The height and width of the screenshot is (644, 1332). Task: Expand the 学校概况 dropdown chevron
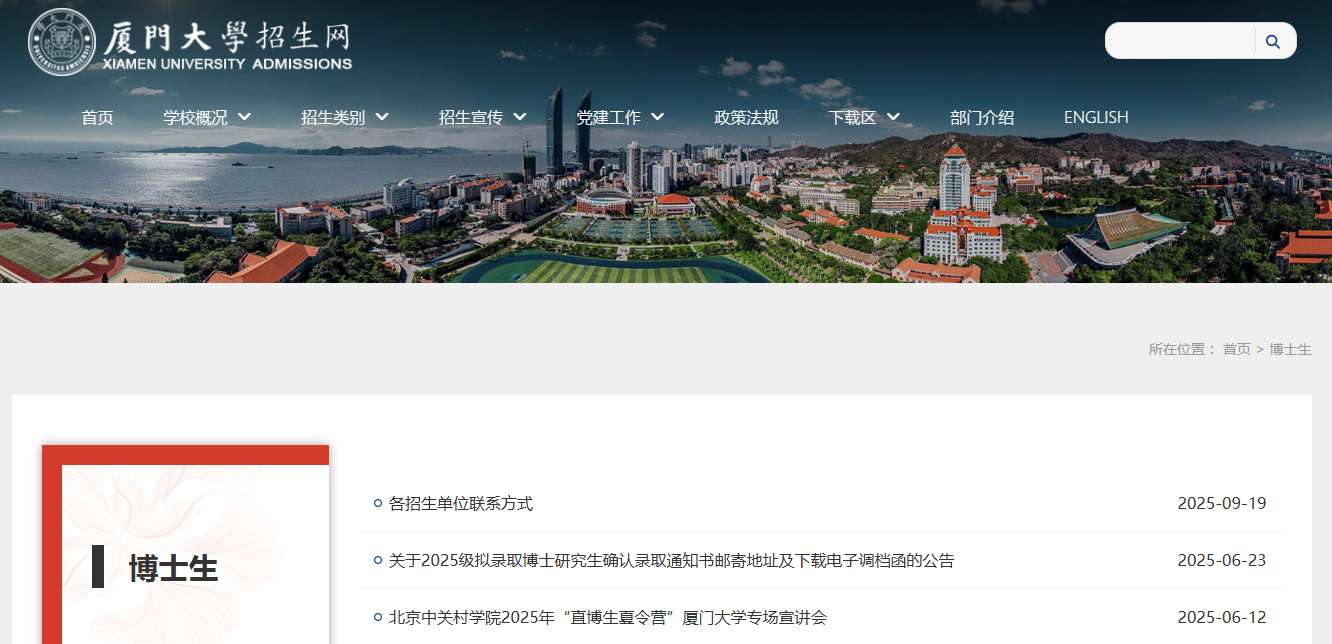245,117
